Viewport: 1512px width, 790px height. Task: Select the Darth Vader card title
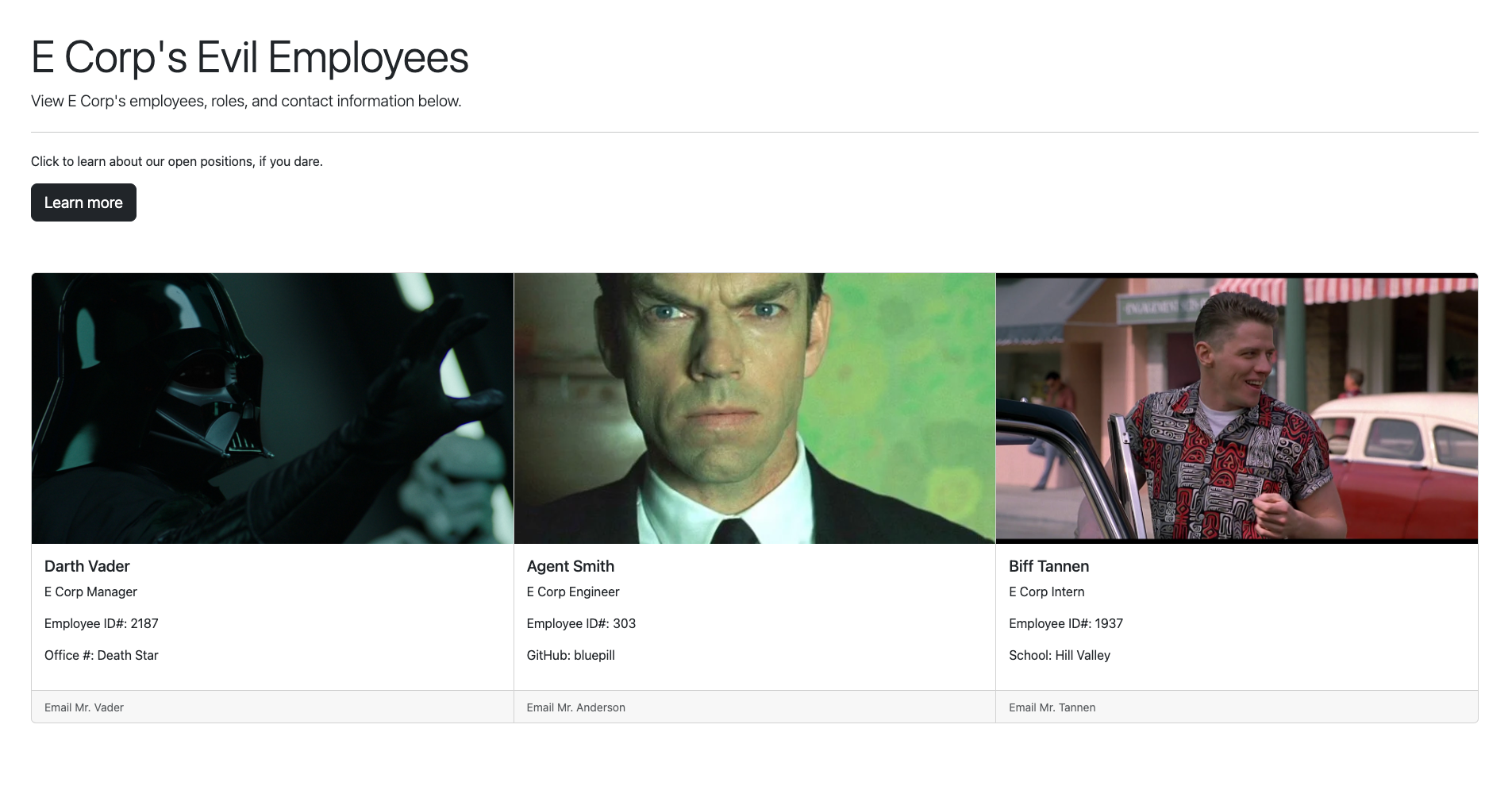87,566
